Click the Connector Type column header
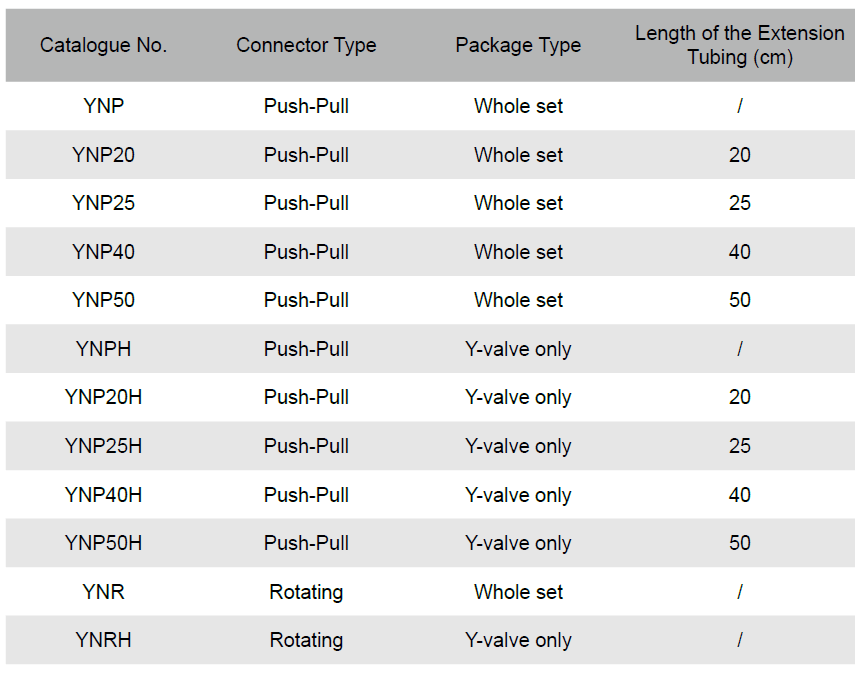 click(306, 45)
